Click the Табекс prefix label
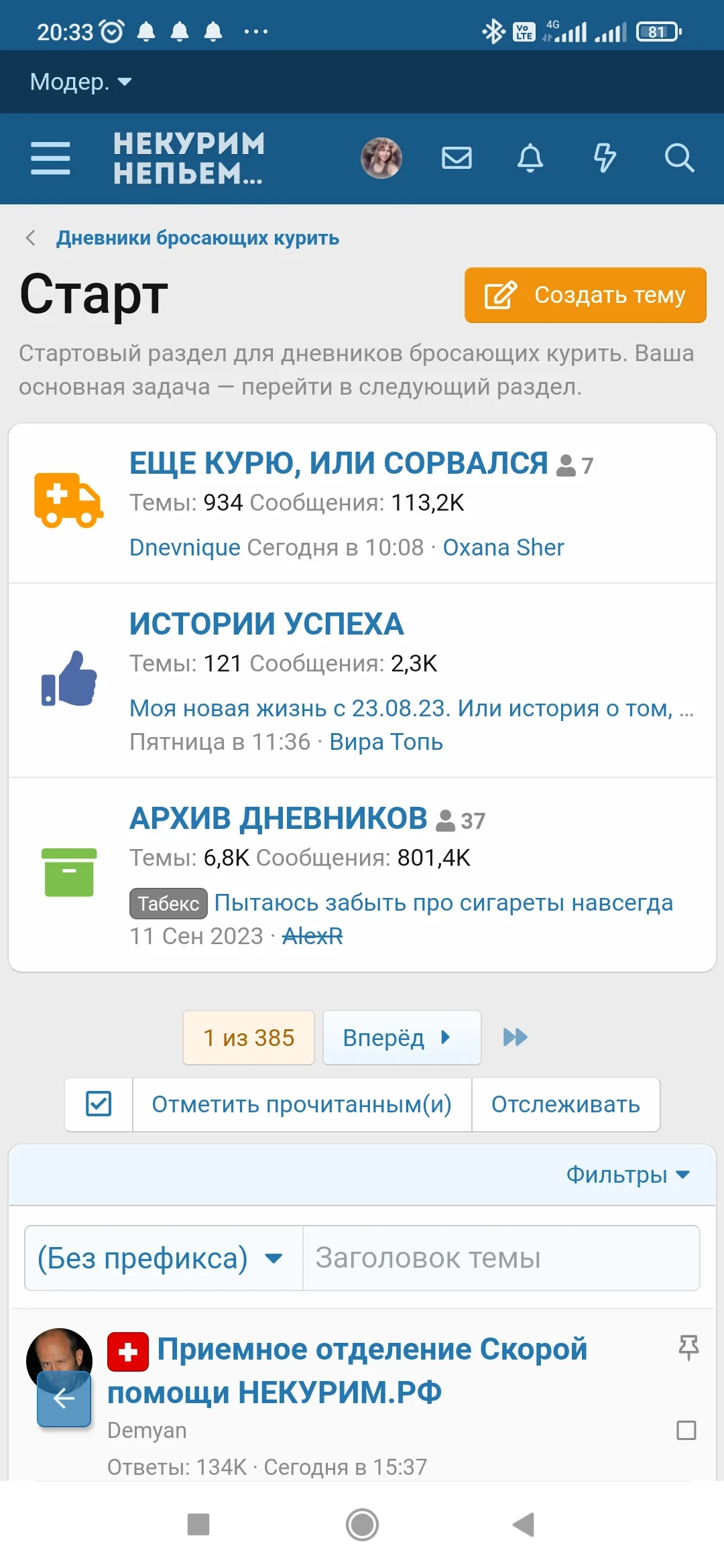724x1568 pixels. click(x=168, y=903)
